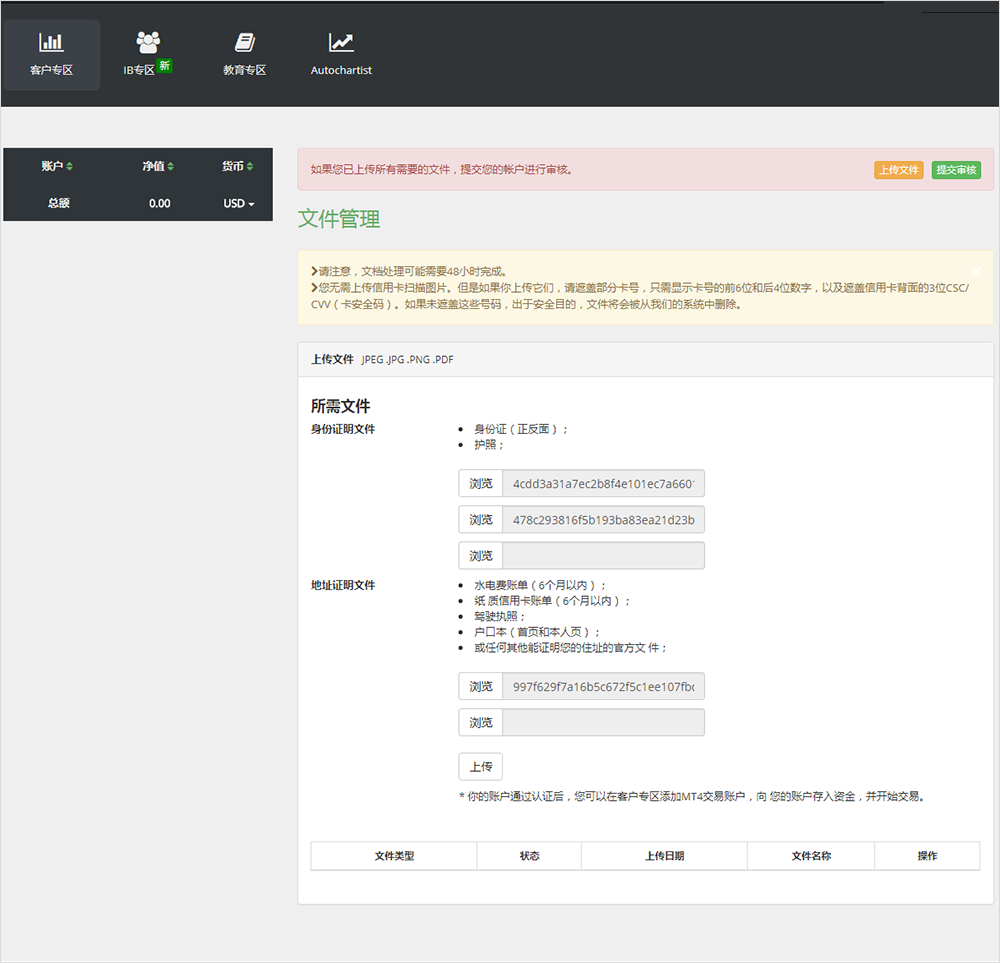
Task: Close the yellow notice with X icon
Action: click(x=976, y=271)
